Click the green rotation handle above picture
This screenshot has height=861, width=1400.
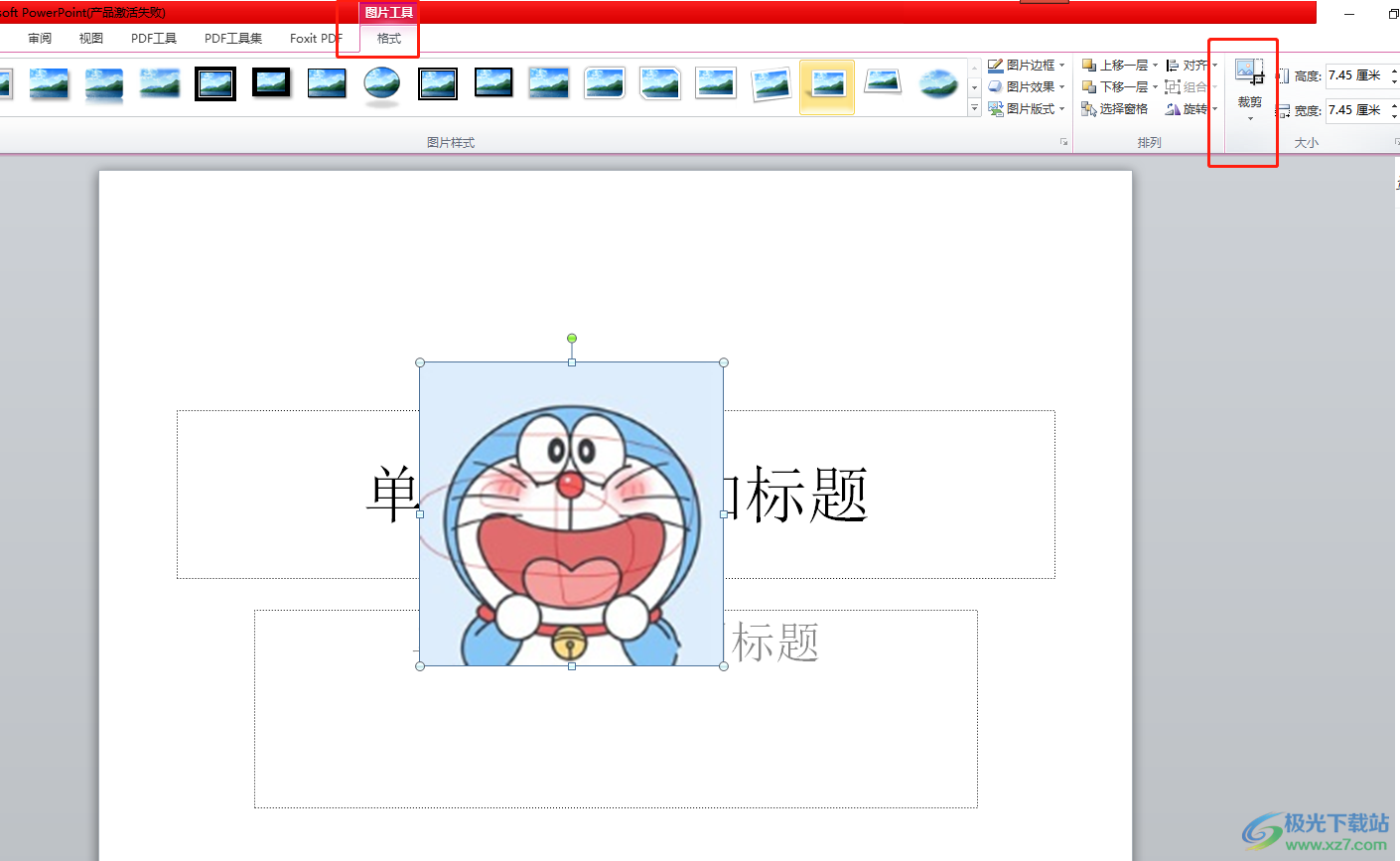click(572, 339)
